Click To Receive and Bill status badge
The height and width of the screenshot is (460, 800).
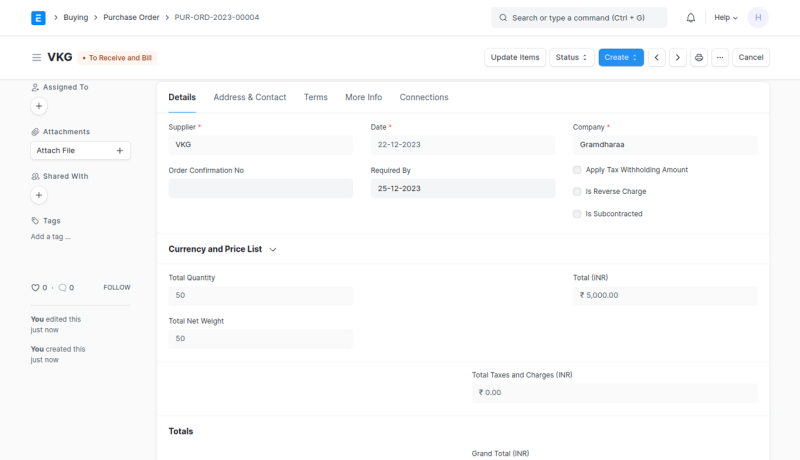(x=117, y=58)
